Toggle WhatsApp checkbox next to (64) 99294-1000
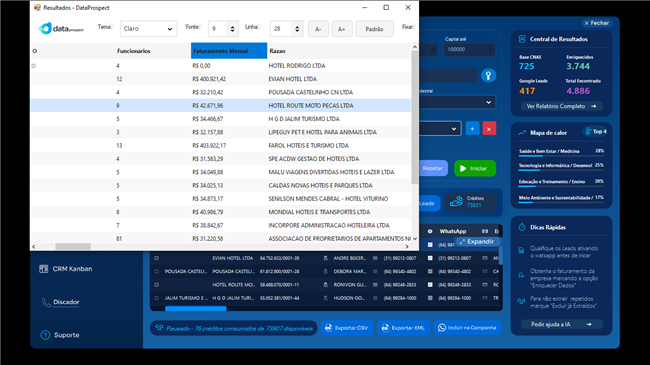Image resolution: width=650 pixels, height=365 pixels. (x=430, y=298)
